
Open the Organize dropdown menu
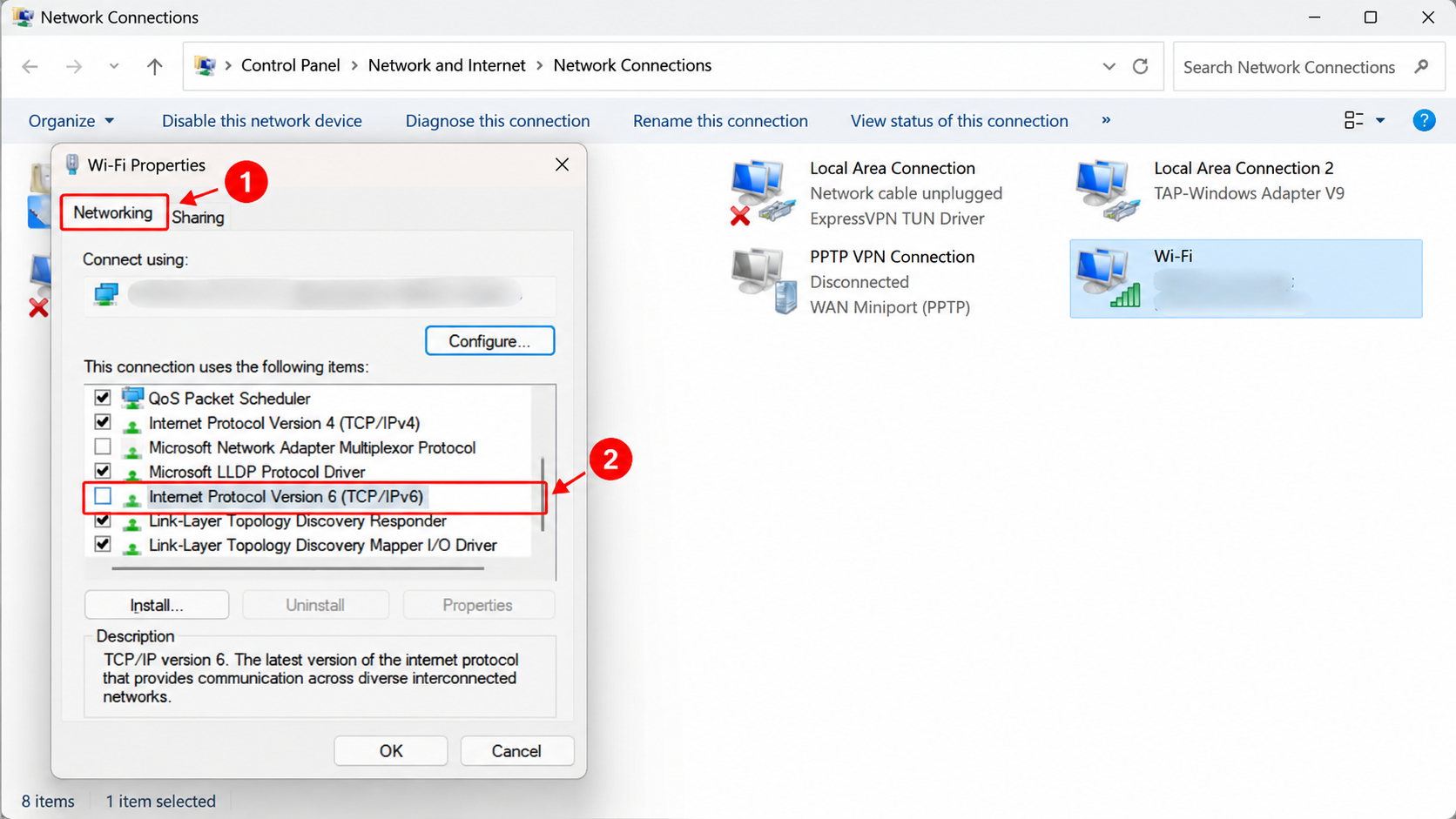point(71,121)
